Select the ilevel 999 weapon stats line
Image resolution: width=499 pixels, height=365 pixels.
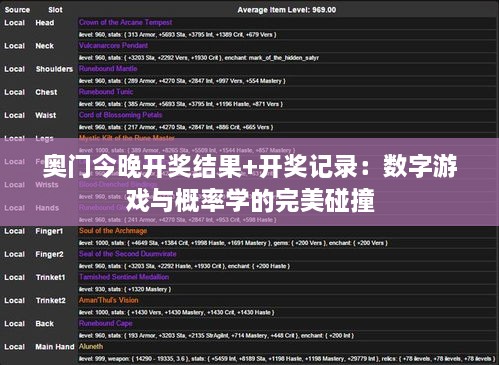click(x=287, y=358)
